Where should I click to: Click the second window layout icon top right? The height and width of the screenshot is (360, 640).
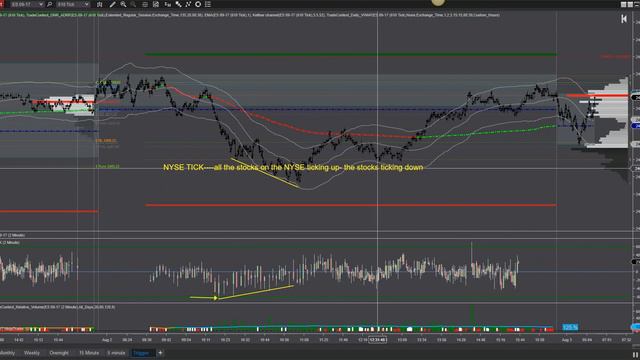point(630,4)
